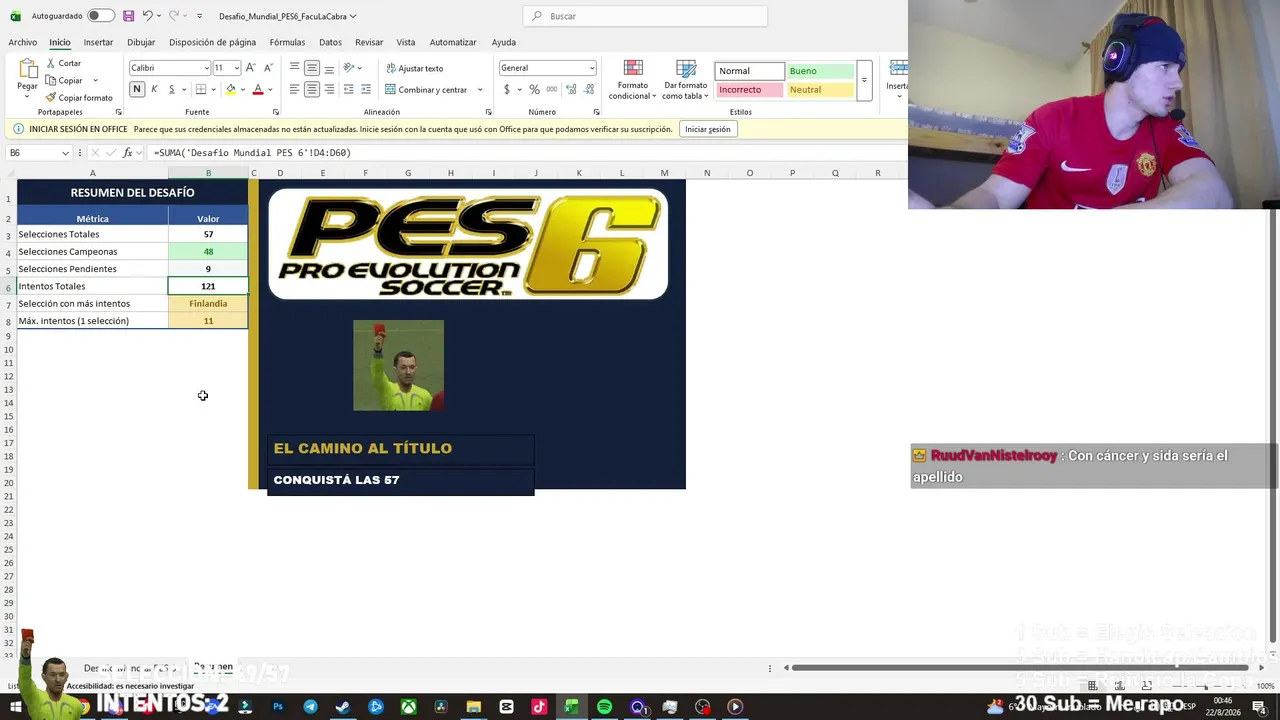
Task: Apply the Normal cell style
Action: tap(749, 71)
